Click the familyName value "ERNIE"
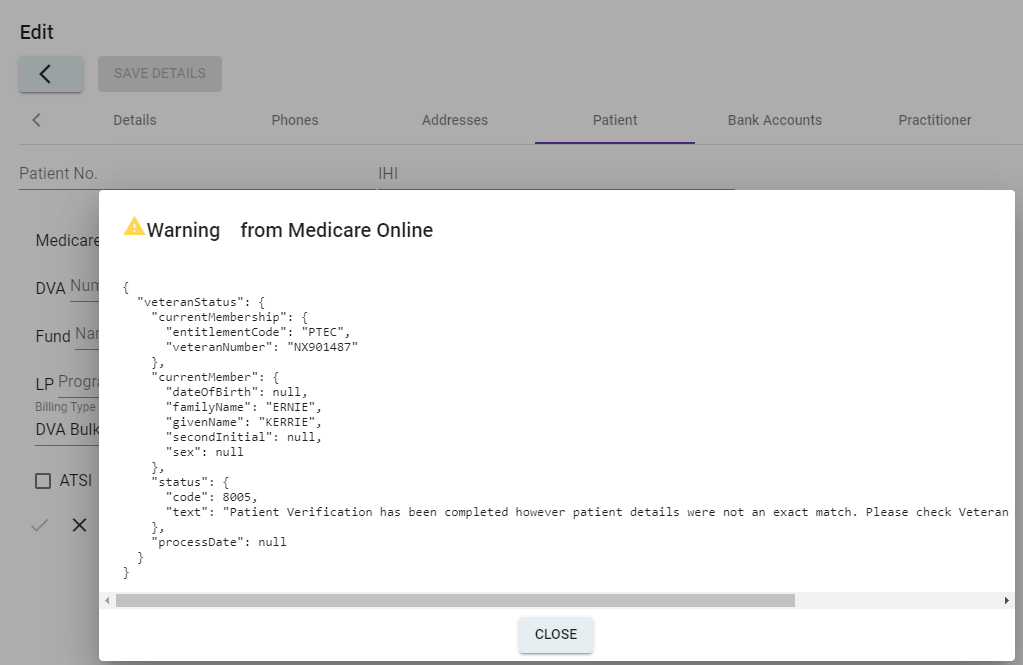Screen dimensions: 1023x665 click(290, 407)
